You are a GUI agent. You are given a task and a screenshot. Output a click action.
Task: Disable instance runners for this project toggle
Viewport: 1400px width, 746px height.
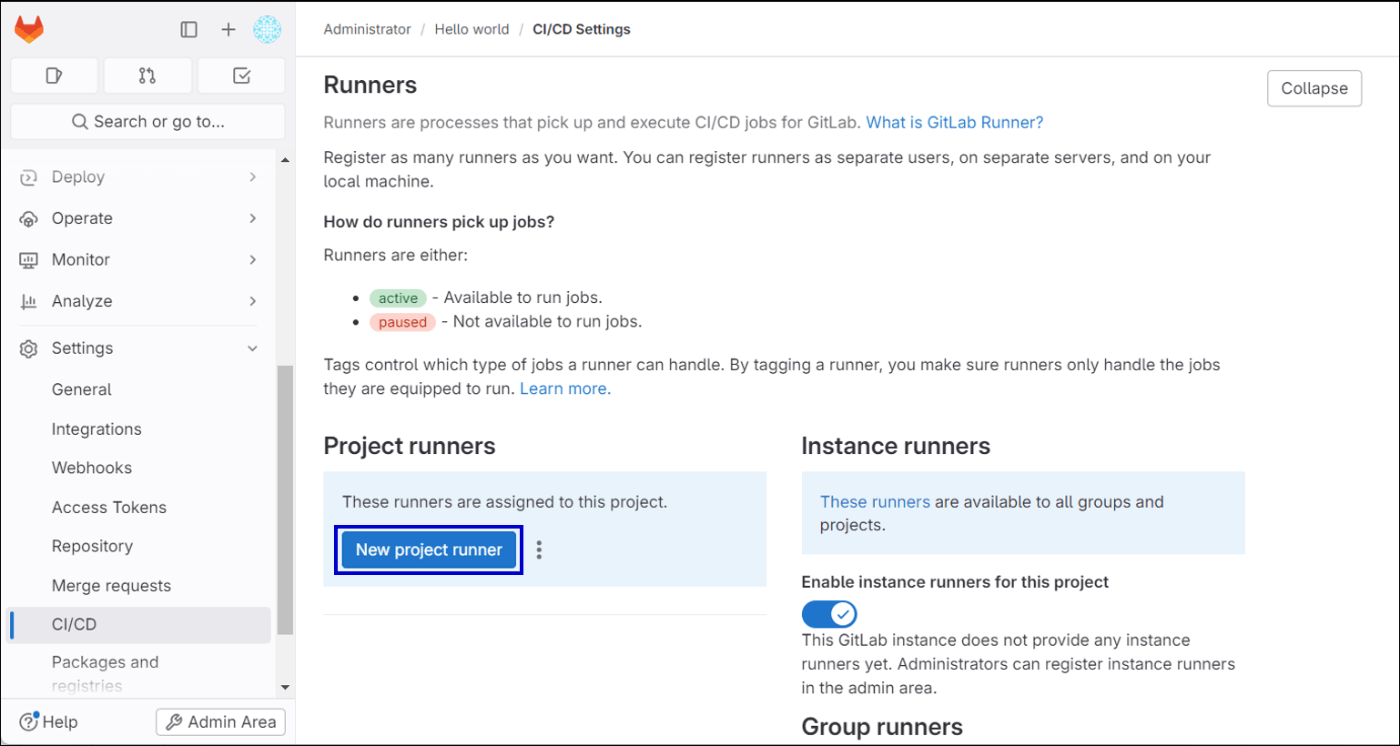[829, 613]
